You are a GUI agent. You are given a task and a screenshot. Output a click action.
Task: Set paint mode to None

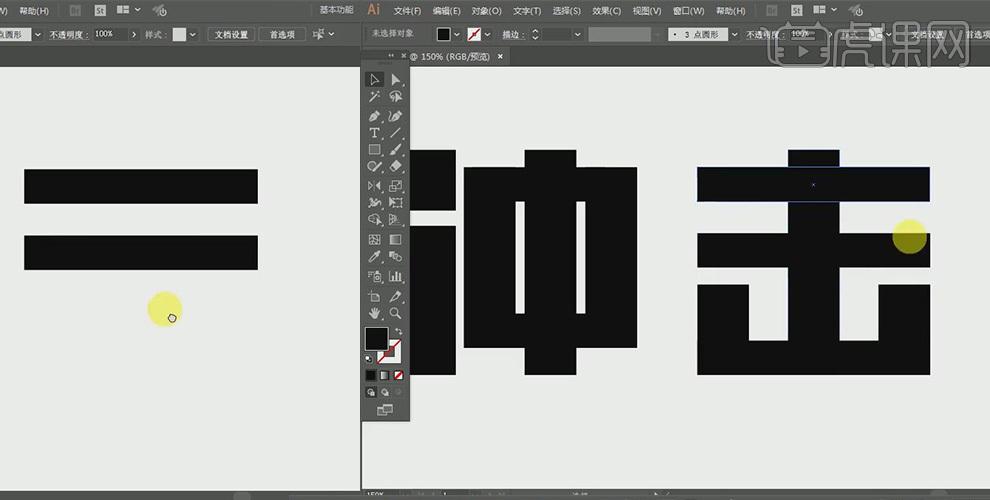click(x=399, y=375)
